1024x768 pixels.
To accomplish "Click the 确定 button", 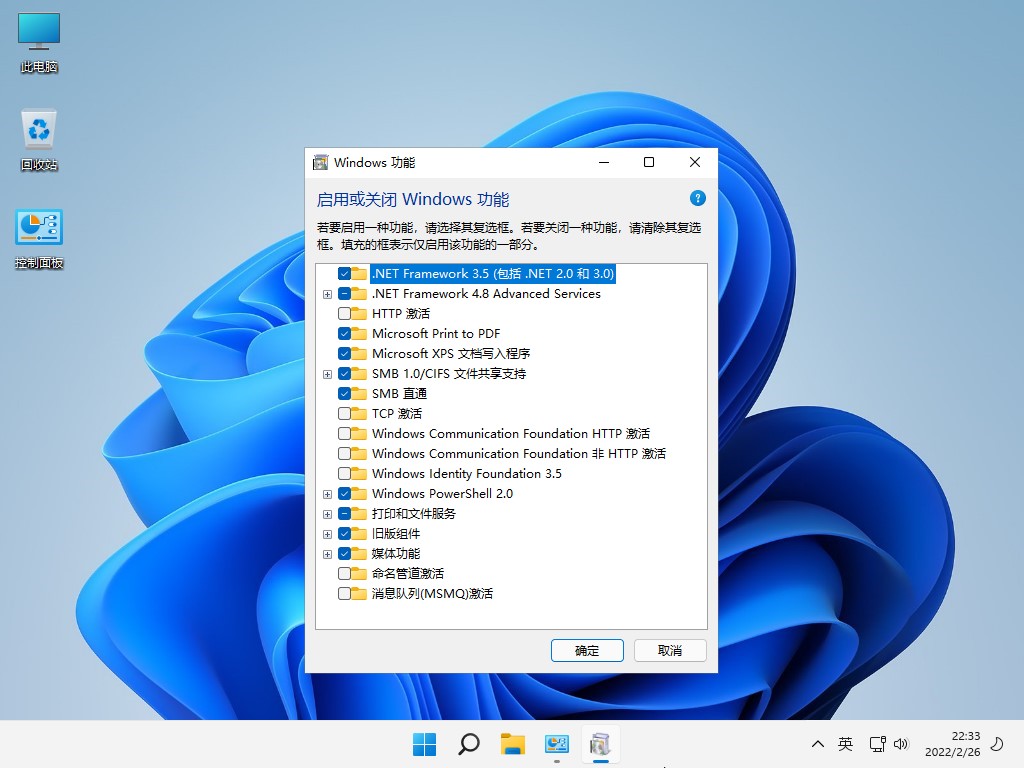I will coord(587,650).
